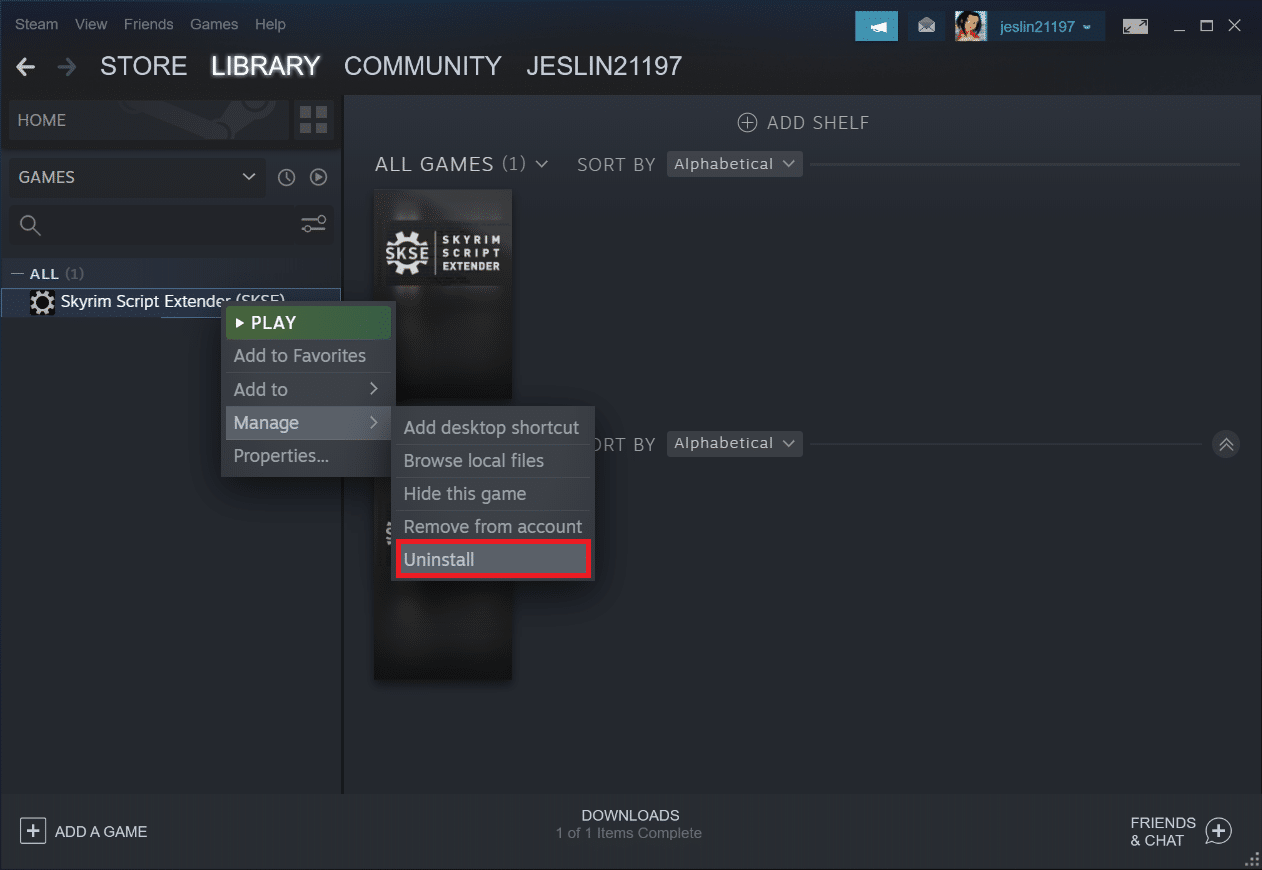The width and height of the screenshot is (1262, 870).
Task: Click the search magnifier icon
Action: 31,225
